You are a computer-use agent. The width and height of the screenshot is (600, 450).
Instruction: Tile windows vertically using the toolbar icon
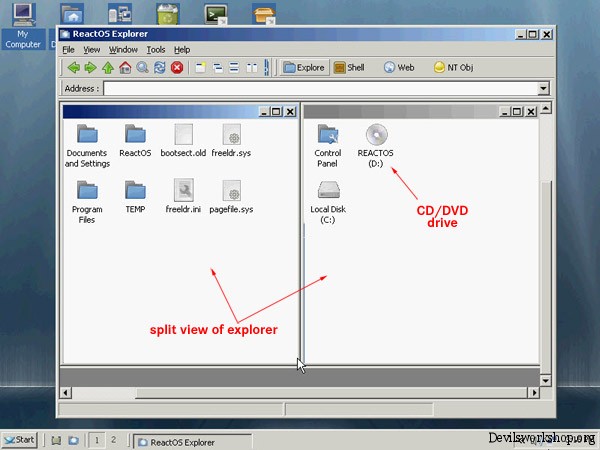tap(251, 68)
